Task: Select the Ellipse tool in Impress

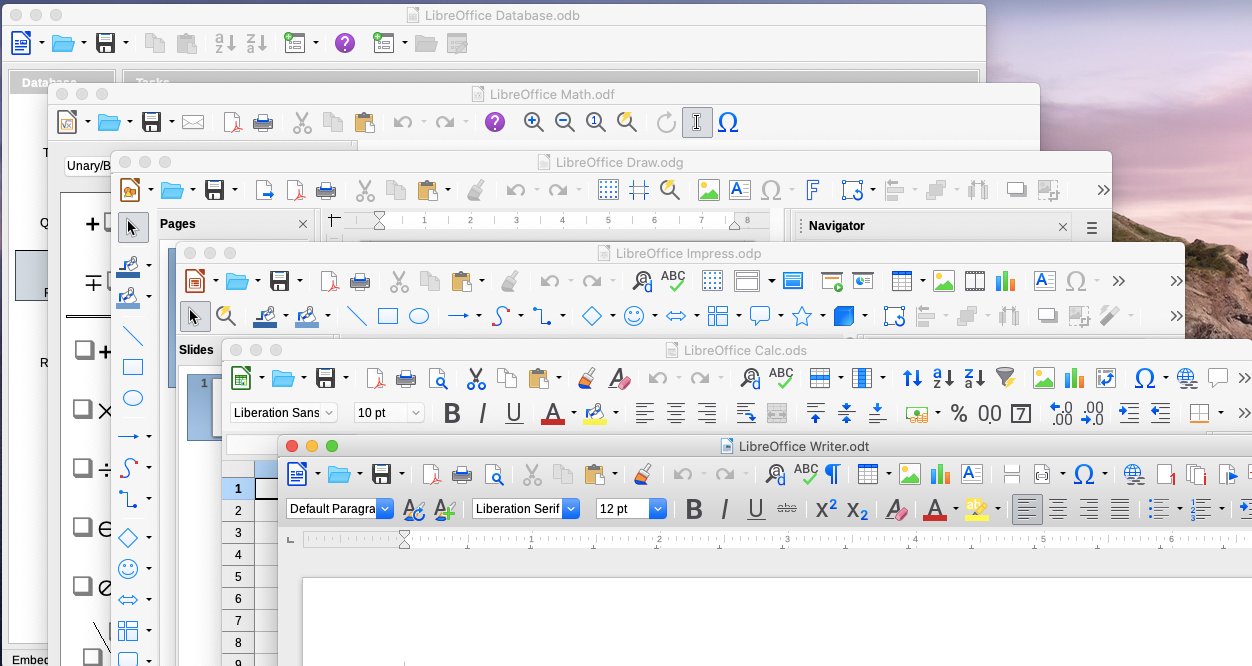Action: pyautogui.click(x=418, y=315)
